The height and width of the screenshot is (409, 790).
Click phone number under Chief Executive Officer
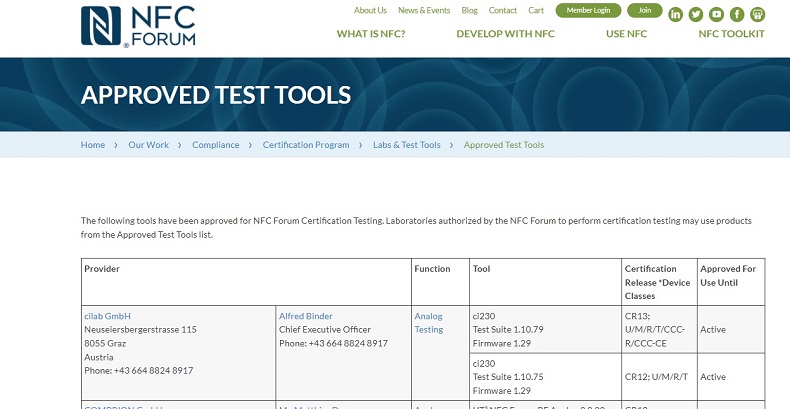pos(334,343)
